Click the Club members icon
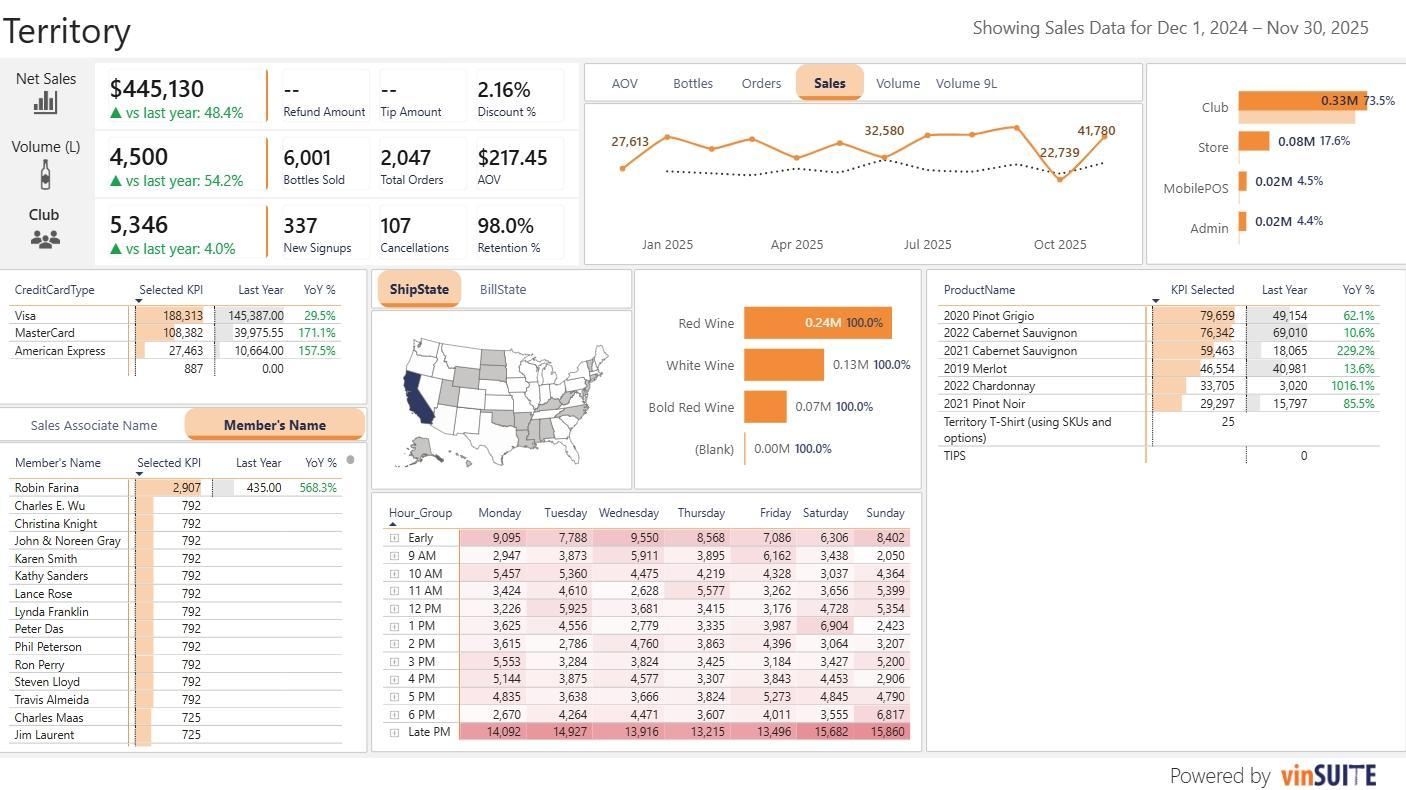The width and height of the screenshot is (1406, 790). [45, 239]
